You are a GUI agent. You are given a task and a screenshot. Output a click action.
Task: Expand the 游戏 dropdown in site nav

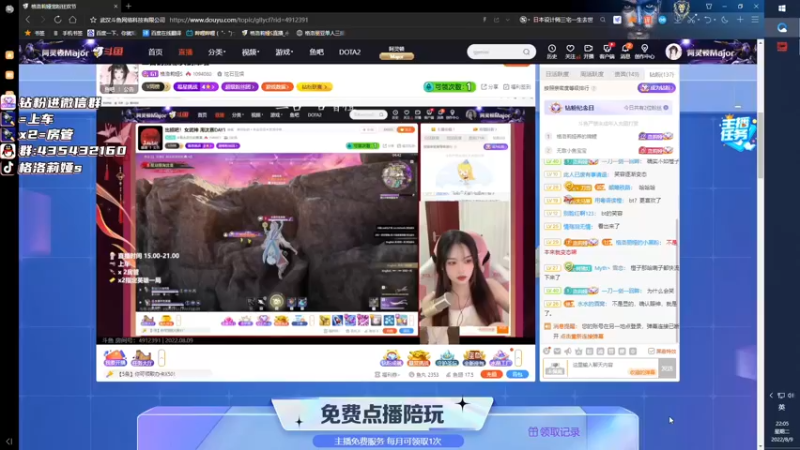tap(284, 52)
